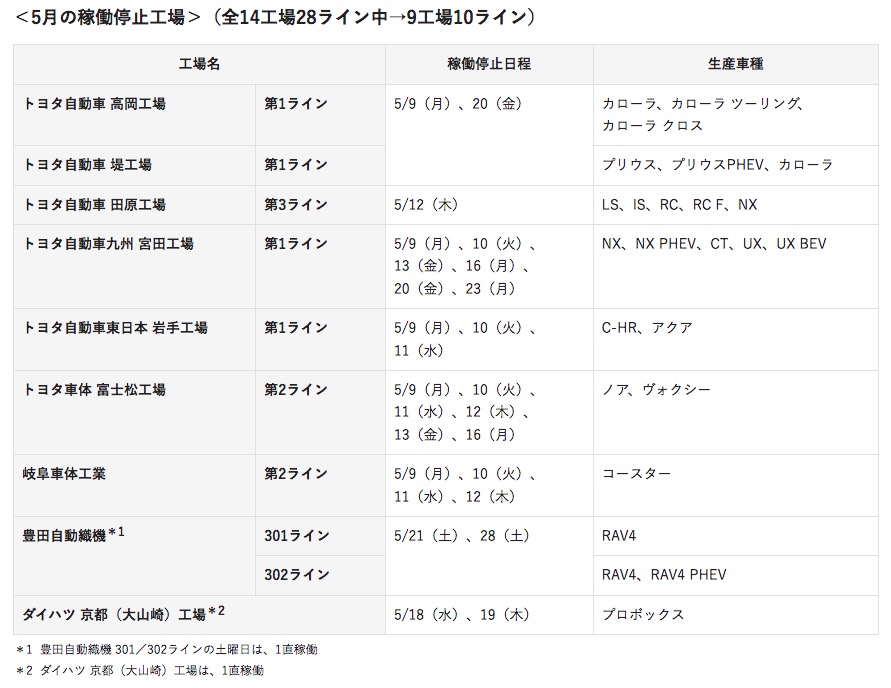Click the 生産車種 column header
The image size is (891, 688).
click(x=736, y=64)
